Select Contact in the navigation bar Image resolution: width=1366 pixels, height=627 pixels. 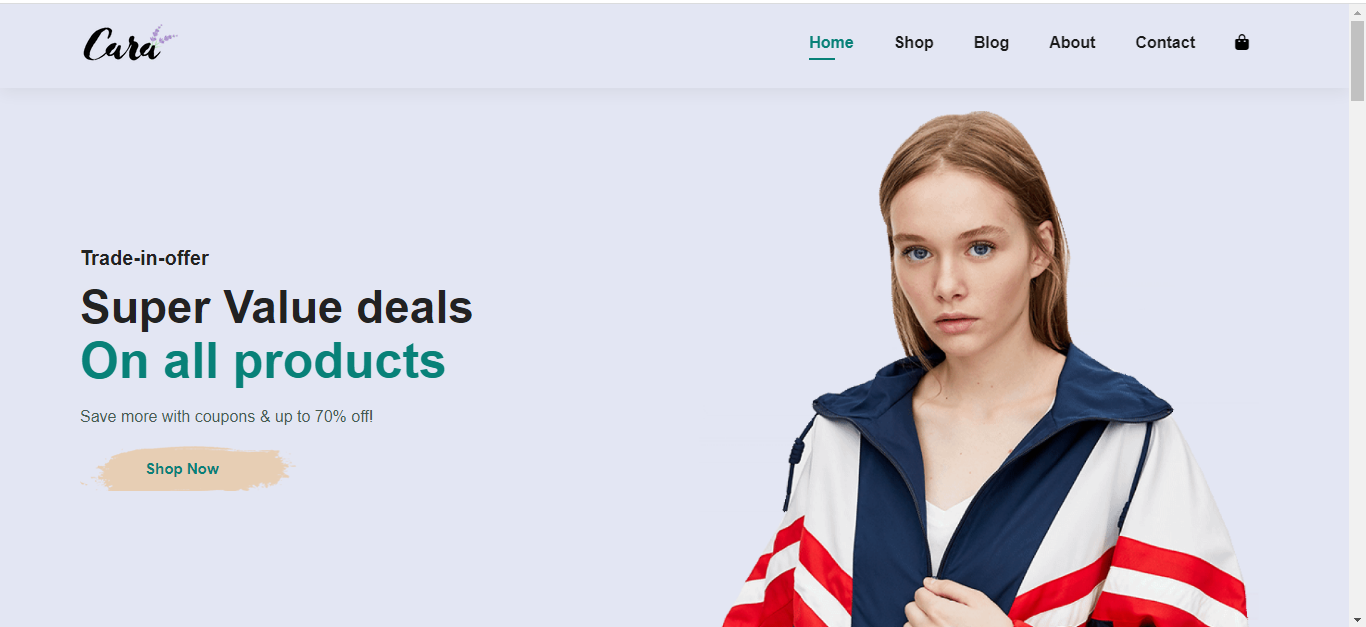[1165, 42]
